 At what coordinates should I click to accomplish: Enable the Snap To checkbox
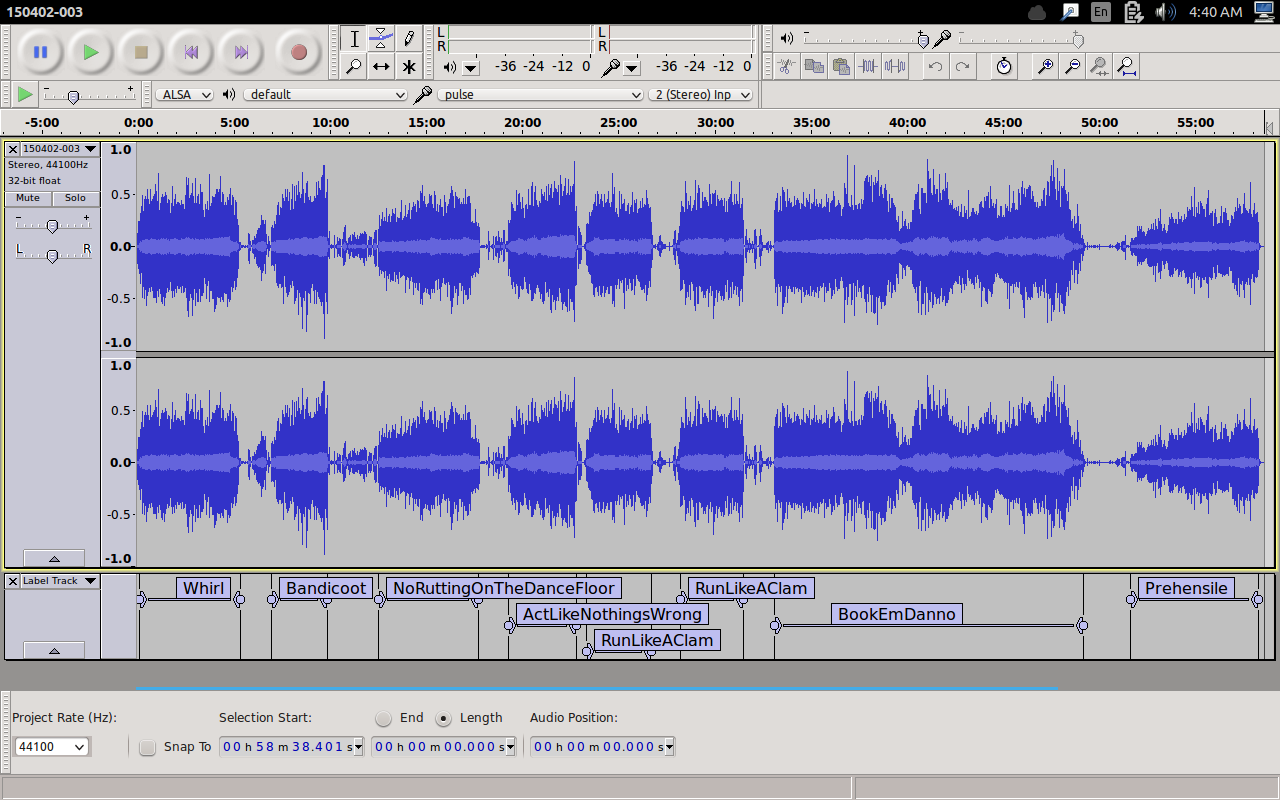[x=148, y=747]
